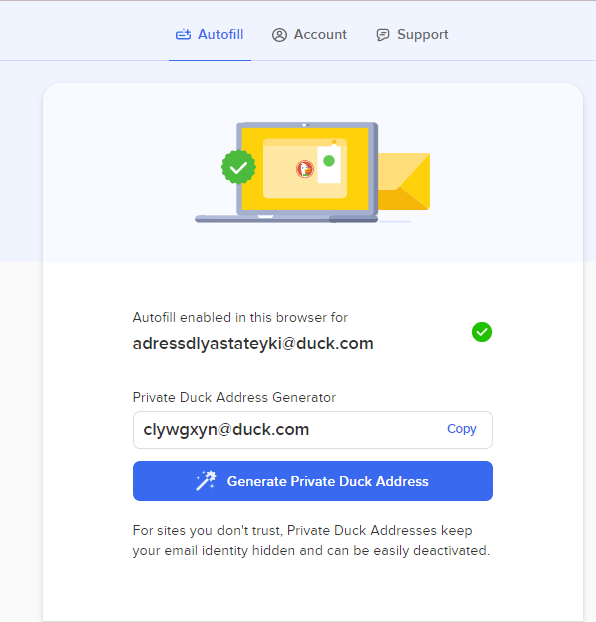Select the Autofill tab label
The height and width of the screenshot is (622, 596).
pos(221,35)
